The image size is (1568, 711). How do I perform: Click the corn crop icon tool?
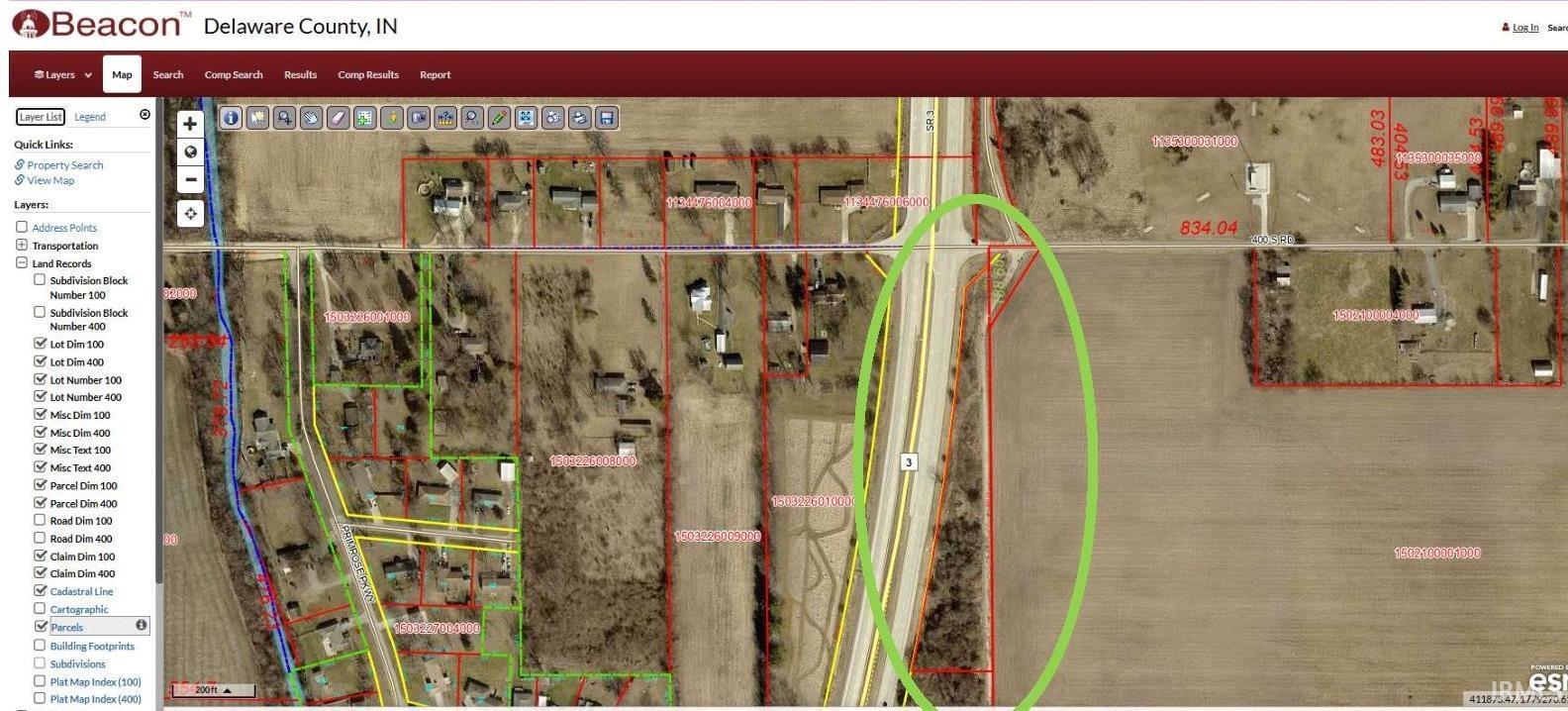tap(392, 118)
